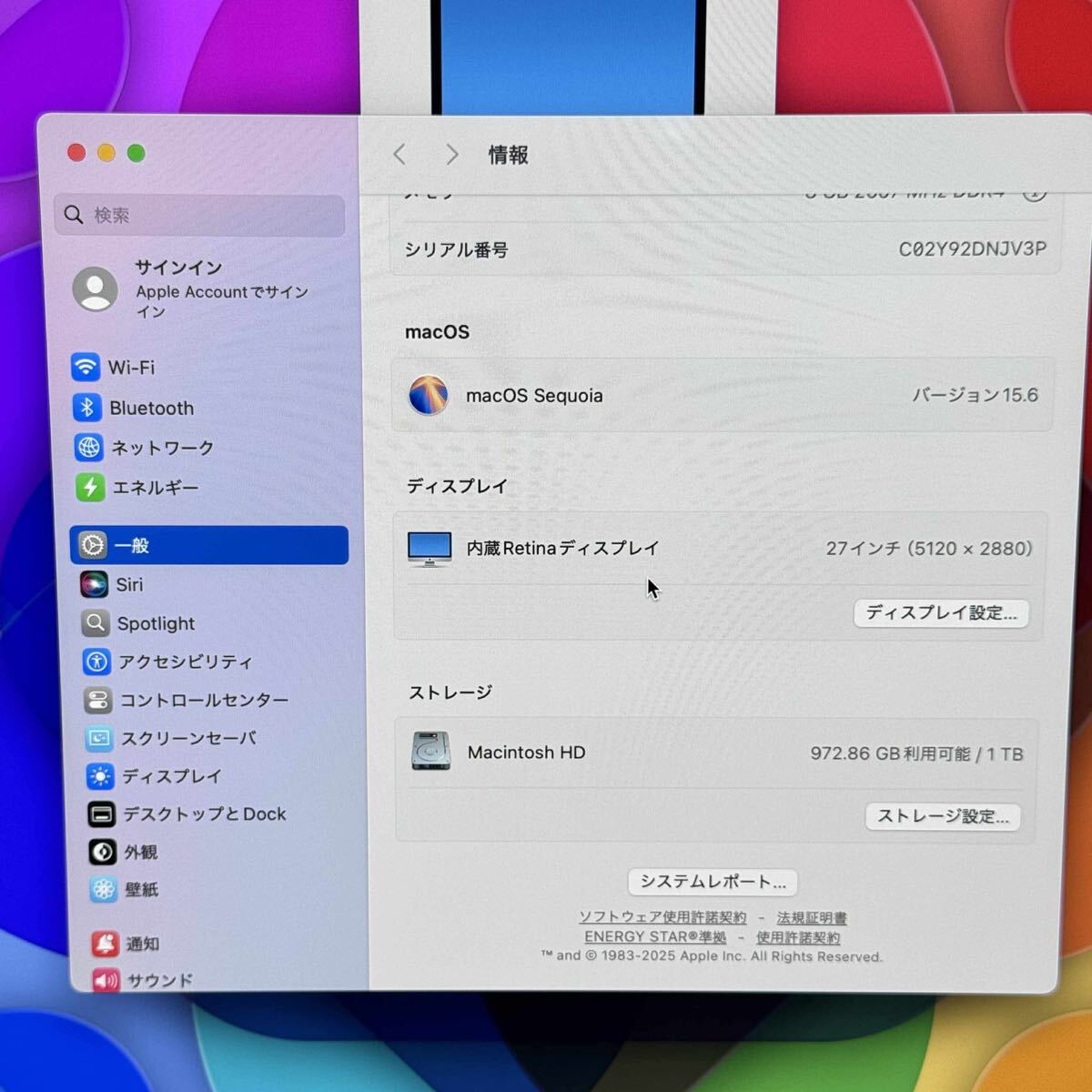The width and height of the screenshot is (1092, 1092).
Task: Select アクセシビリティ label in sidebar
Action: (186, 662)
